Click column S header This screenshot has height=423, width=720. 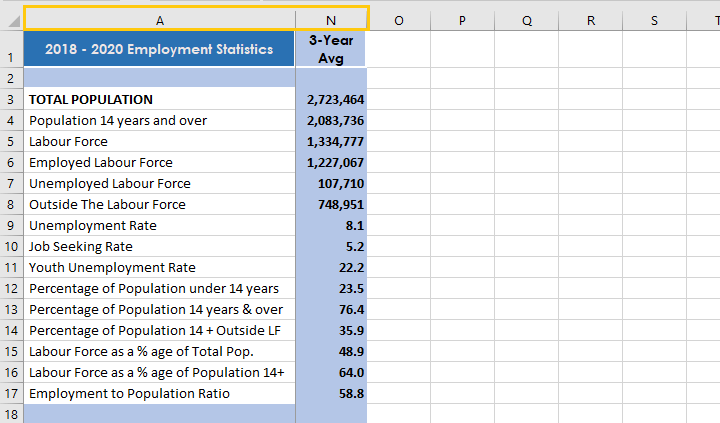click(x=654, y=19)
